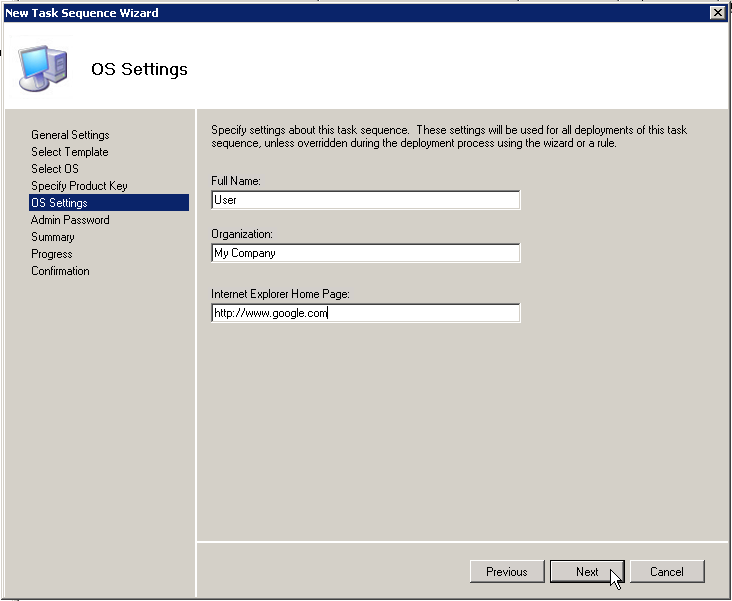Viewport: 732px width, 601px height.
Task: Select the Progress step
Action: coord(51,254)
